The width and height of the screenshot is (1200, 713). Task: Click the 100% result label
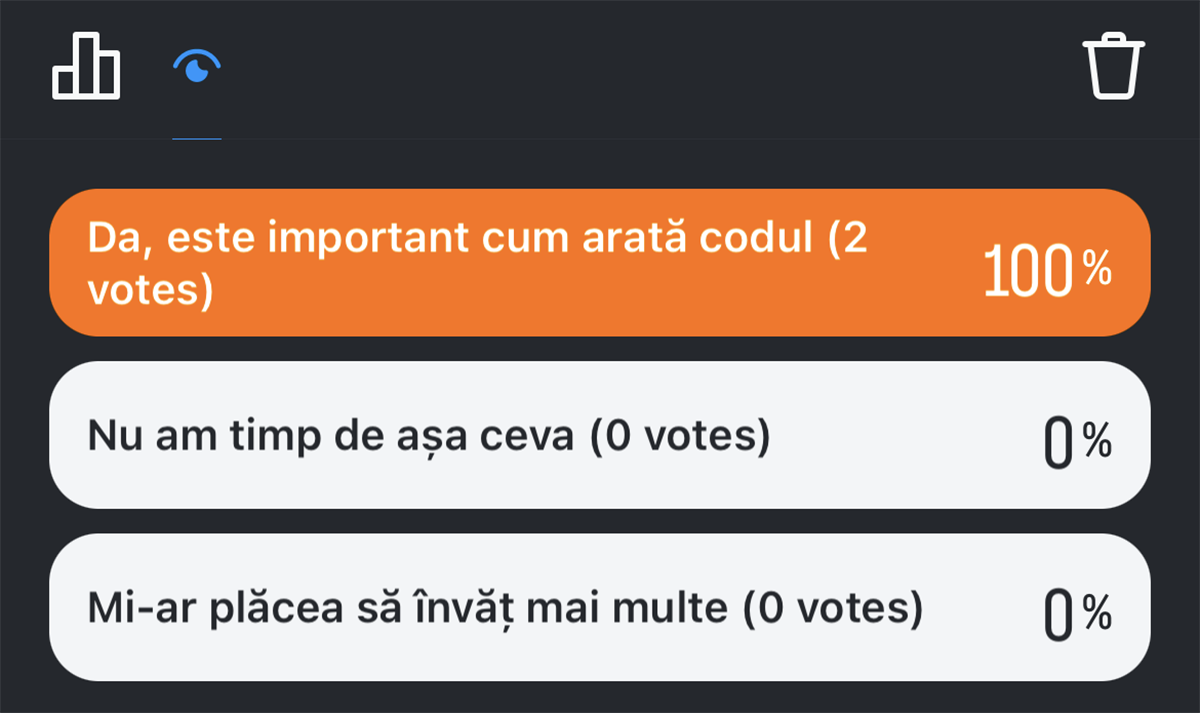[x=1046, y=270]
